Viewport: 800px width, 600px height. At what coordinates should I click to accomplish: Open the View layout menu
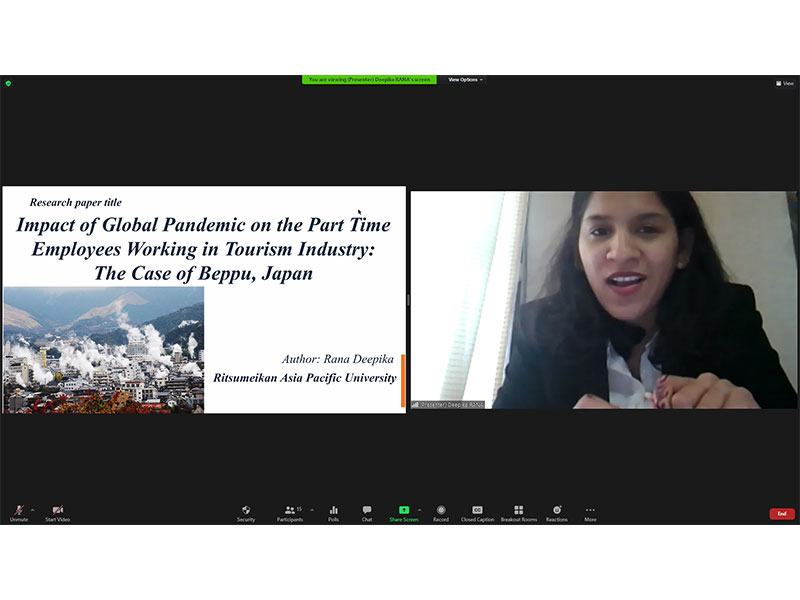click(x=785, y=83)
